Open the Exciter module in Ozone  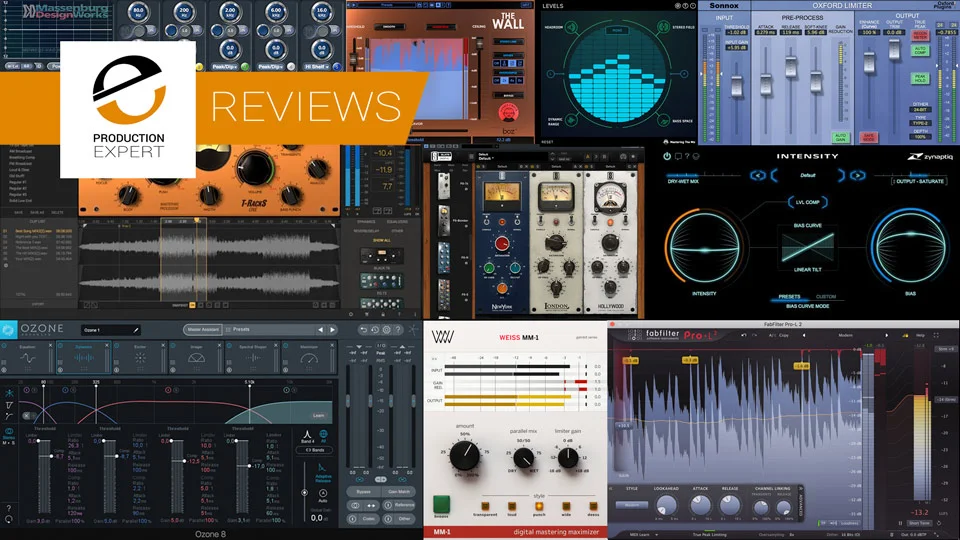coord(140,357)
